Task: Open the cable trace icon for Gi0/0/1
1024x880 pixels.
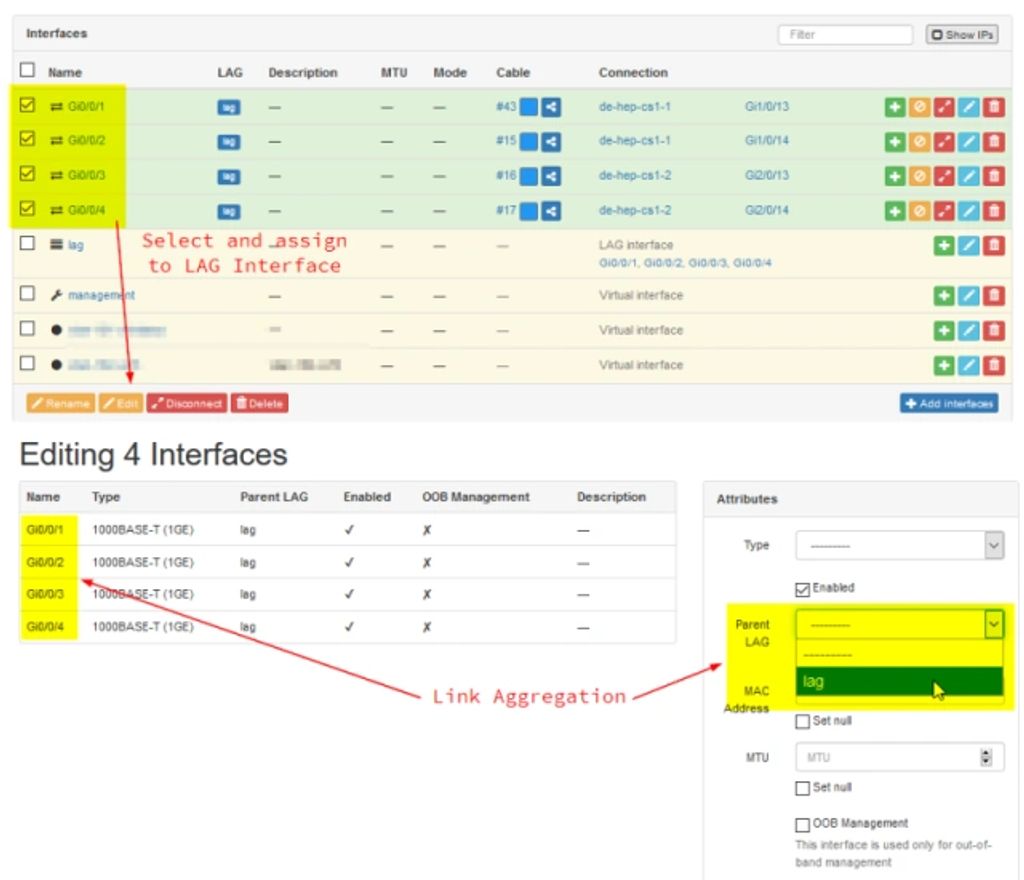Action: [x=944, y=107]
